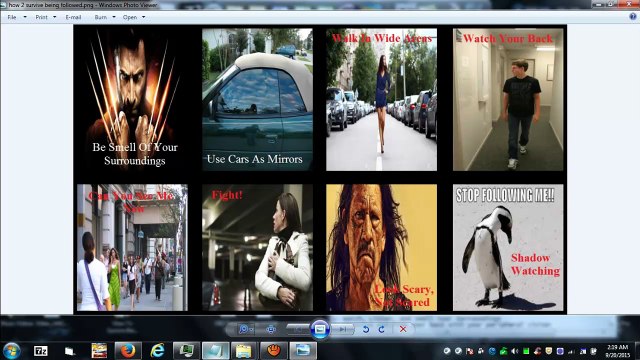Expand the Print dropdown arrow
The height and width of the screenshot is (360, 640).
point(55,17)
